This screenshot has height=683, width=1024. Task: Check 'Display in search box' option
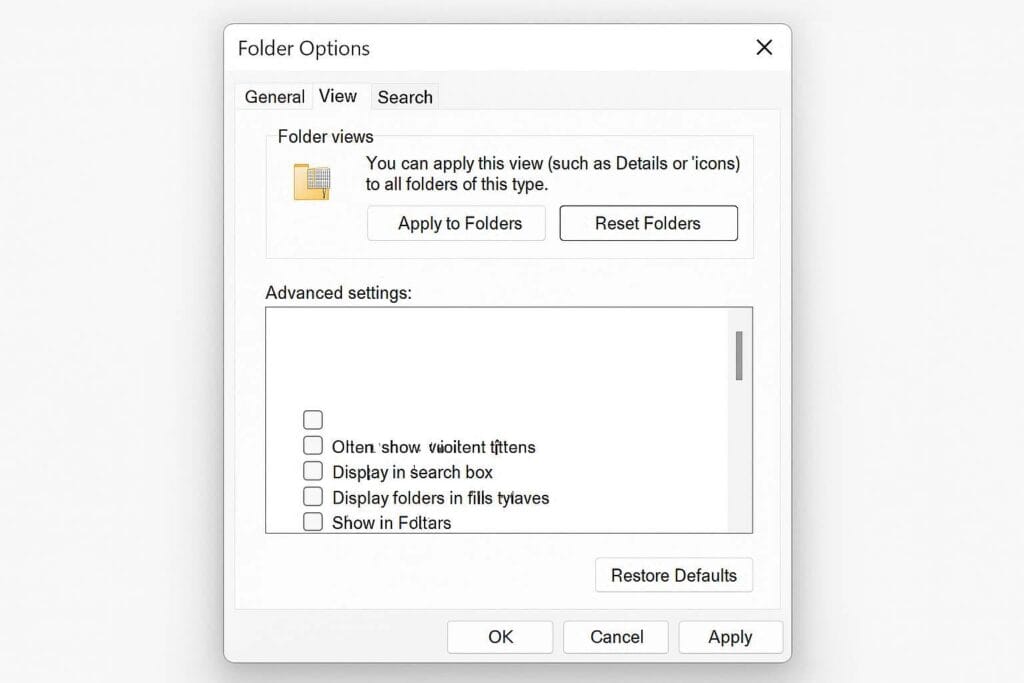pos(313,471)
